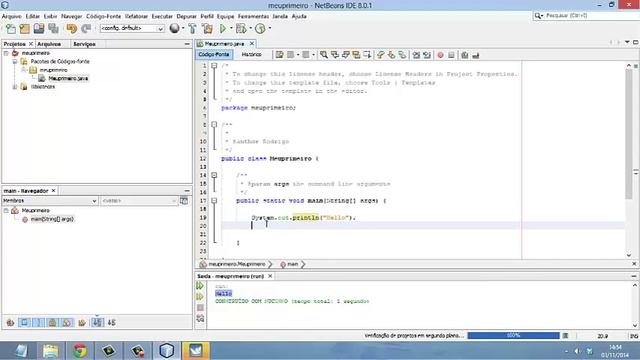Toggle Show Inner Classes filter in Navigator
The width and height of the screenshot is (640, 360).
(x=67, y=323)
